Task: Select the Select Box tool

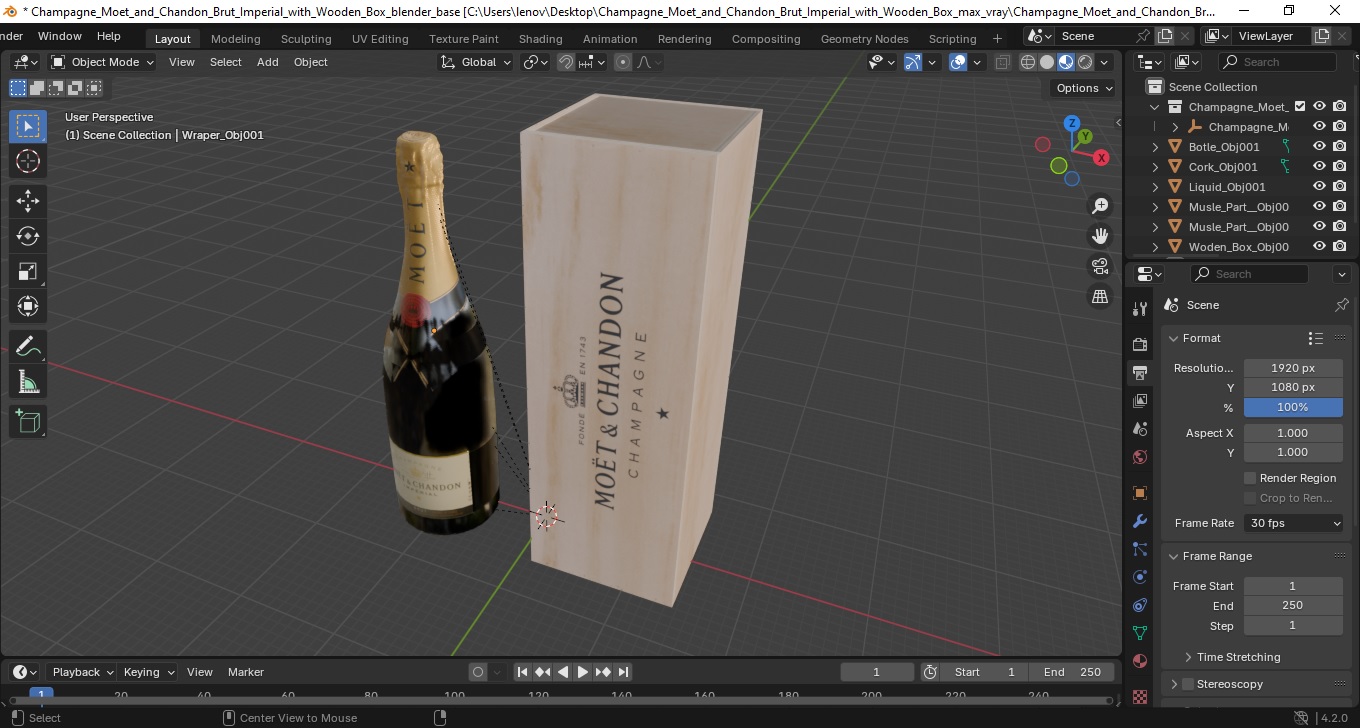Action: click(x=28, y=126)
